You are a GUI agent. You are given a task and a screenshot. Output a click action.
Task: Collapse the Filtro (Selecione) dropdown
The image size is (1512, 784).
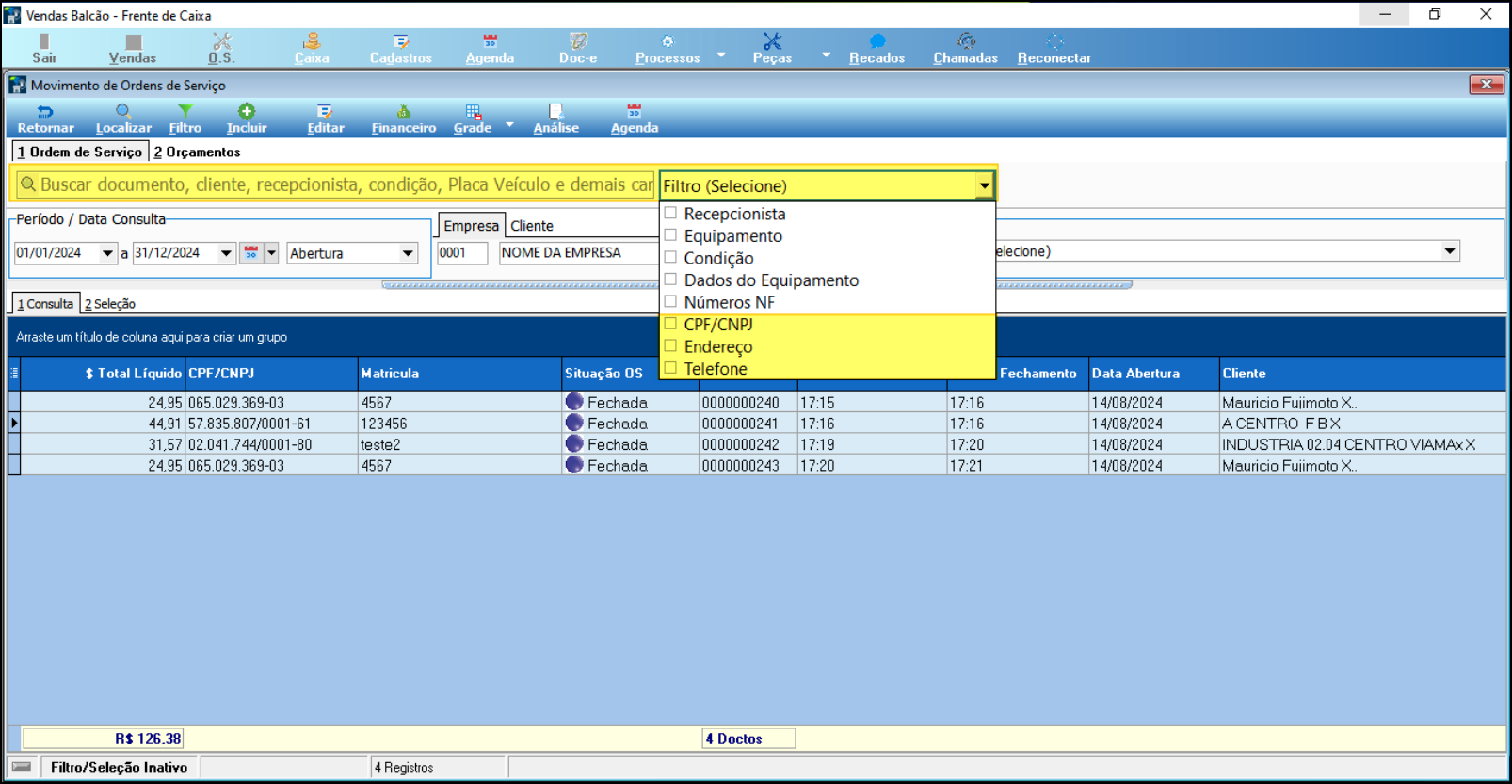pos(984,186)
